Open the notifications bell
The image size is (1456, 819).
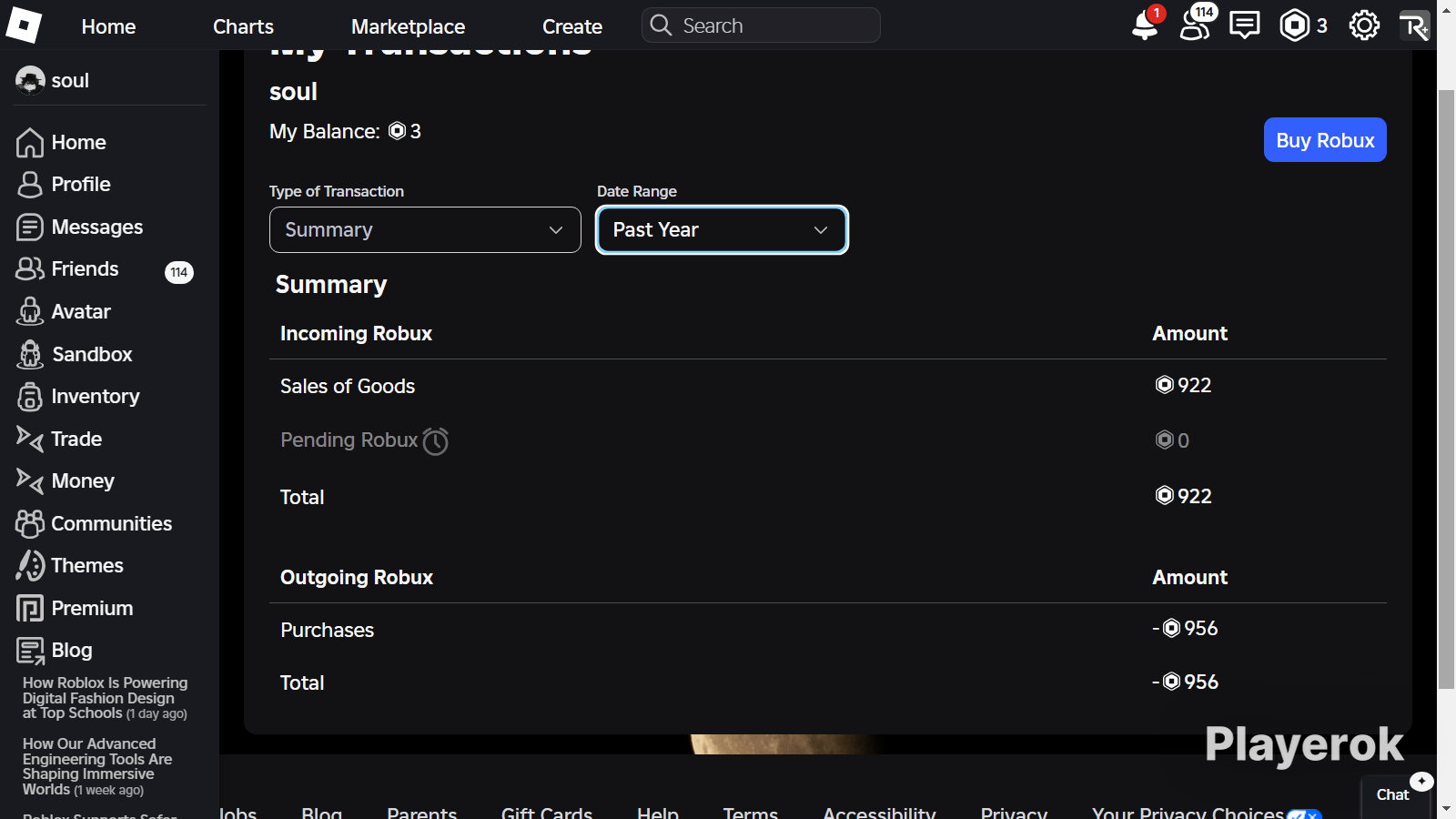(x=1145, y=25)
